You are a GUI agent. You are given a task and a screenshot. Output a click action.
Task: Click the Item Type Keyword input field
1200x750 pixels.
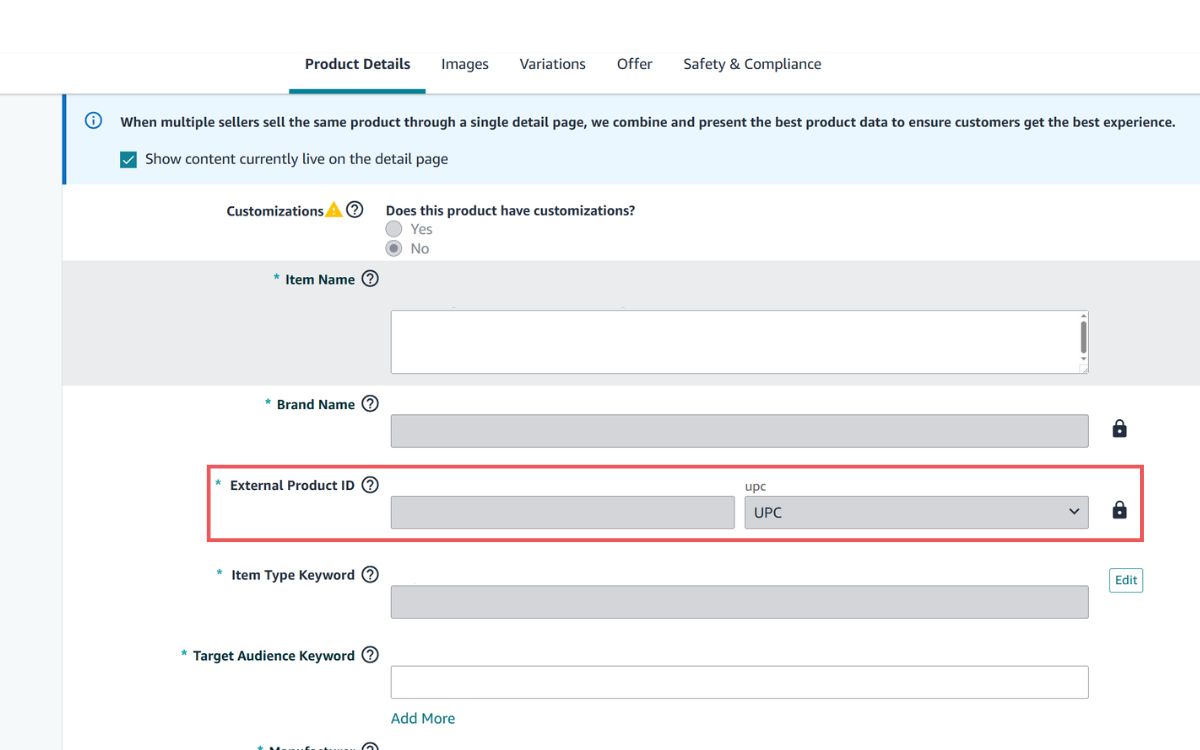tap(739, 602)
